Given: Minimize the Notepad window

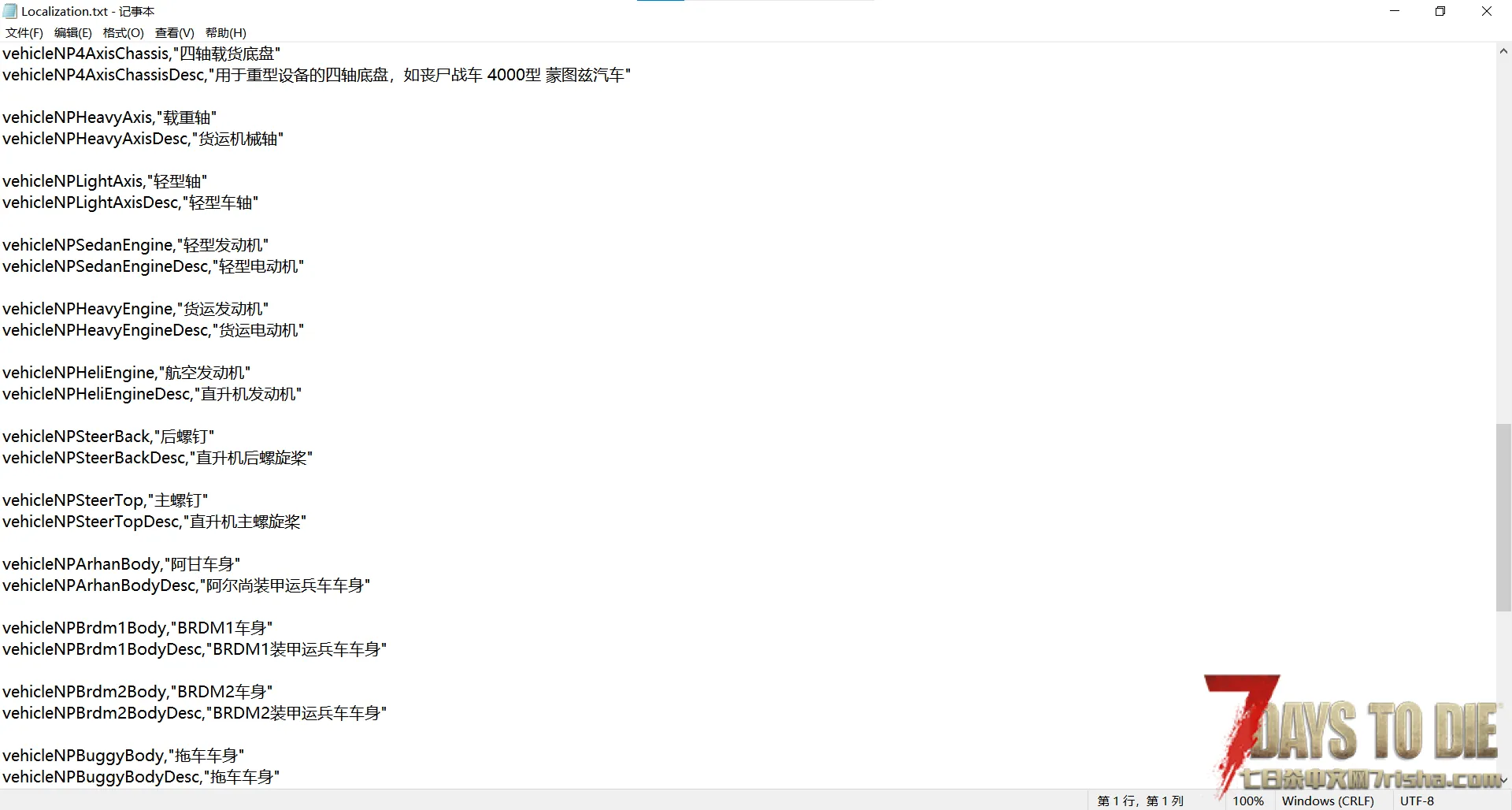Looking at the screenshot, I should coord(1395,11).
